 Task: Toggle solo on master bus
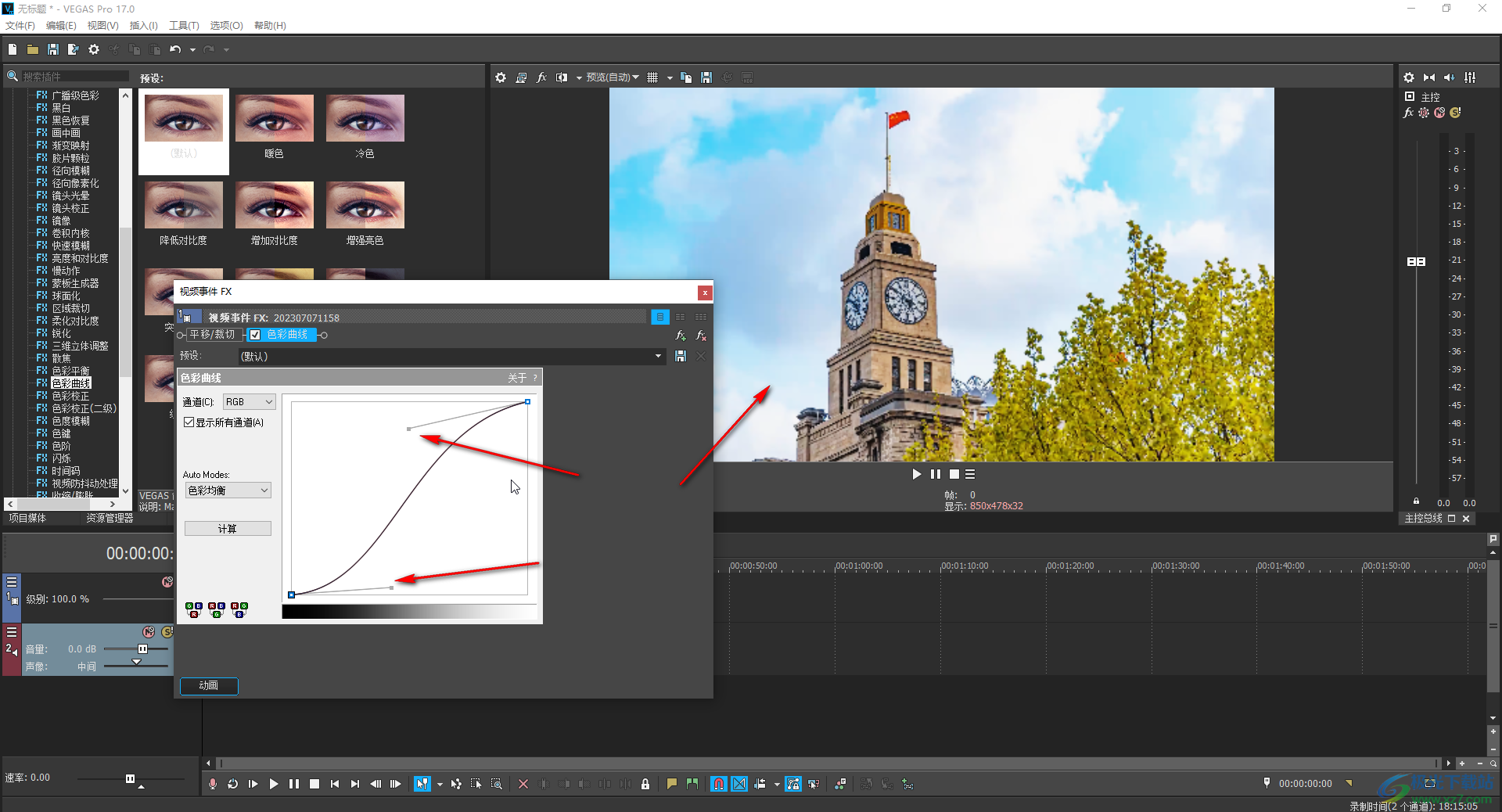pyautogui.click(x=1455, y=113)
